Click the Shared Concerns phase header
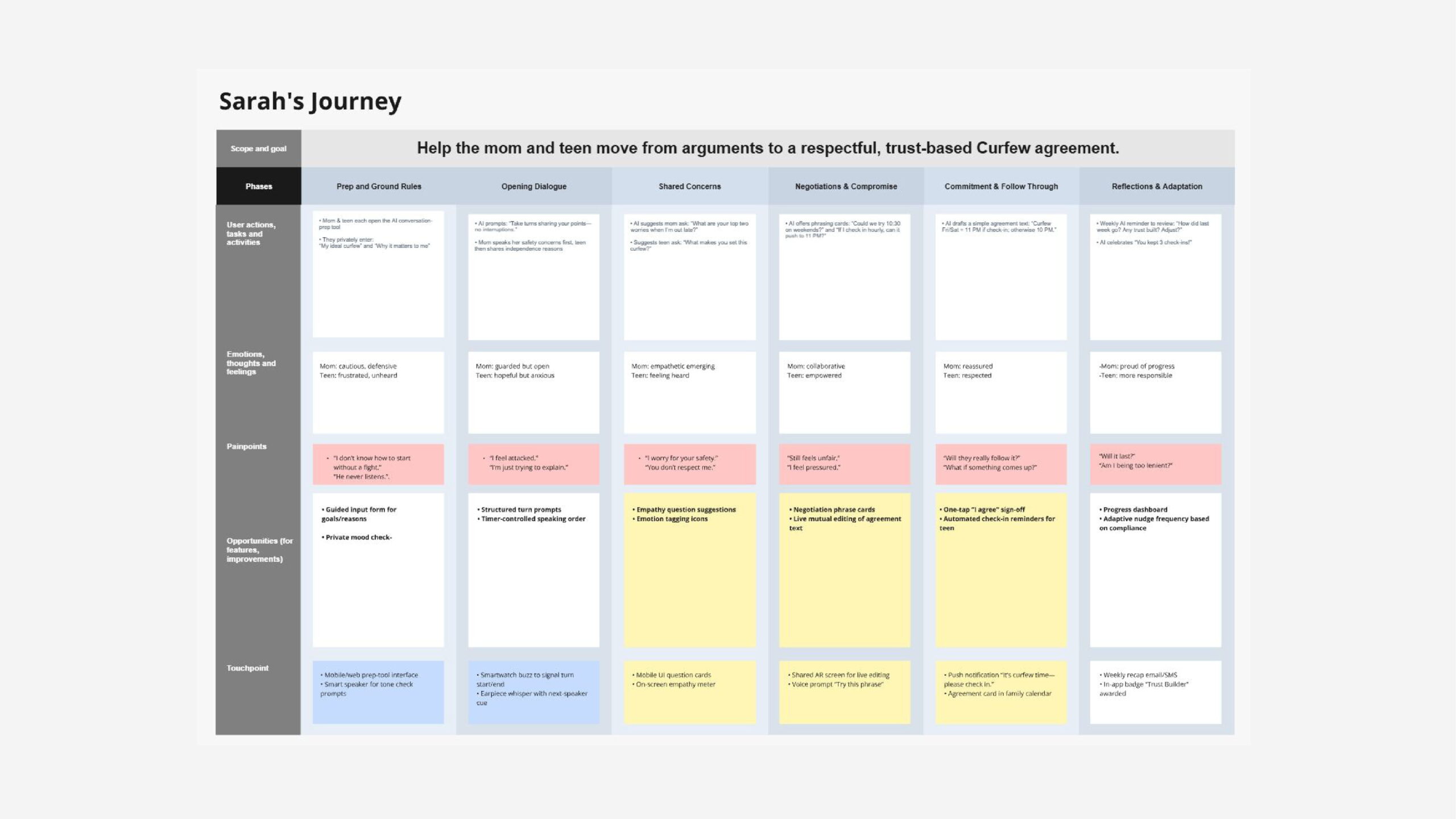1456x819 pixels. 689,186
